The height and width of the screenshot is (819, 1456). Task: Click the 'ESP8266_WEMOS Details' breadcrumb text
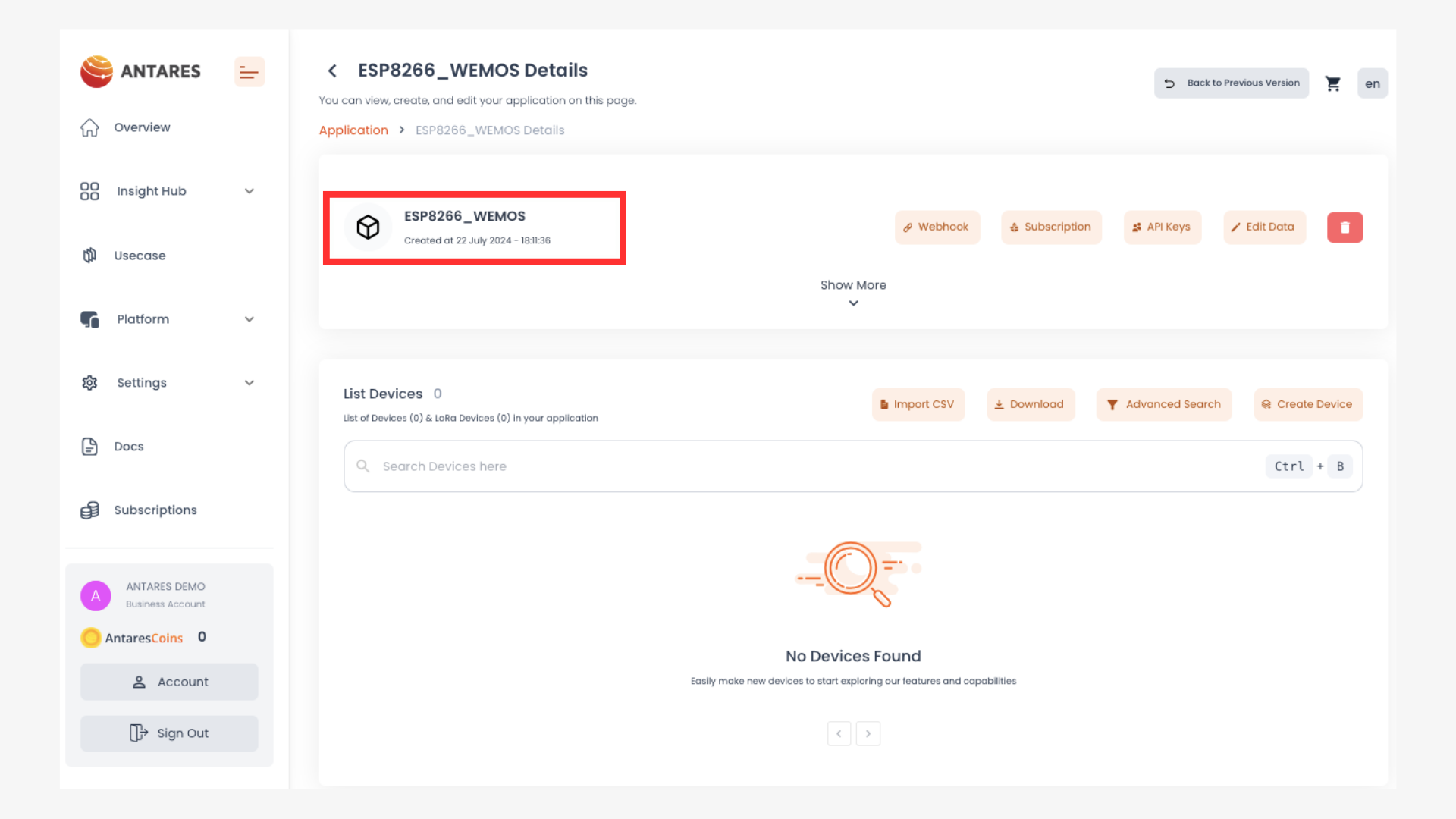pyautogui.click(x=490, y=130)
